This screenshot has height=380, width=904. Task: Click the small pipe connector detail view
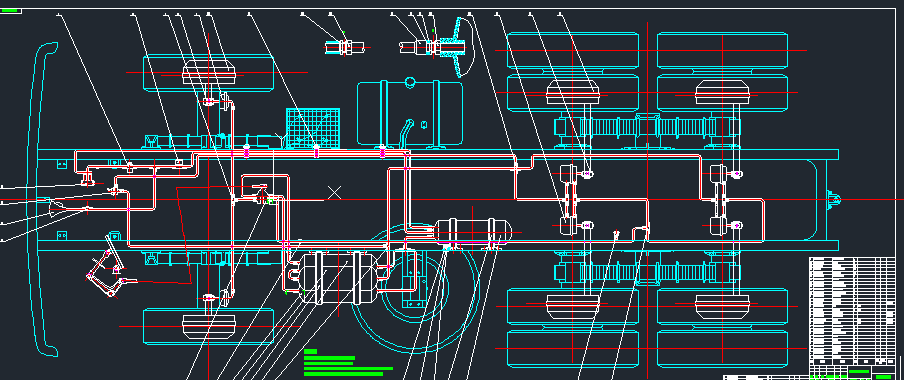pyautogui.click(x=345, y=47)
